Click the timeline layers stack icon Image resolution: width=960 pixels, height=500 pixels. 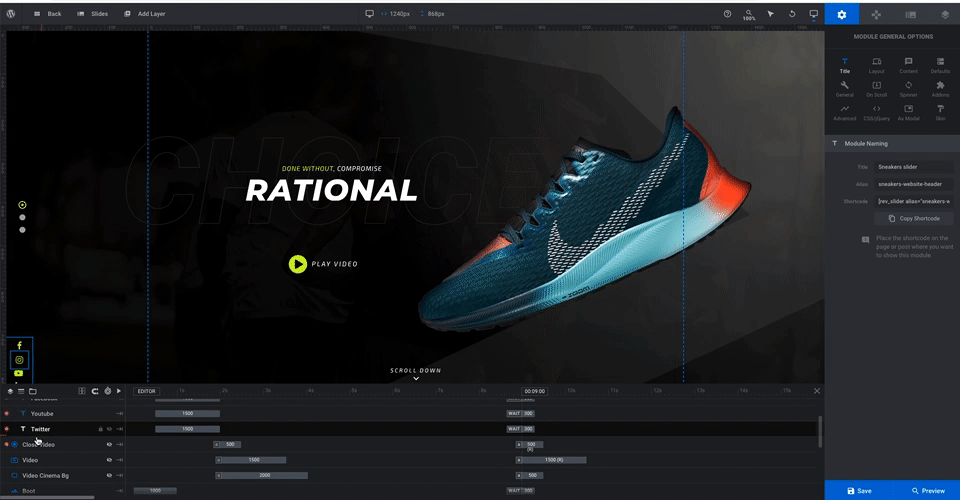tap(10, 391)
